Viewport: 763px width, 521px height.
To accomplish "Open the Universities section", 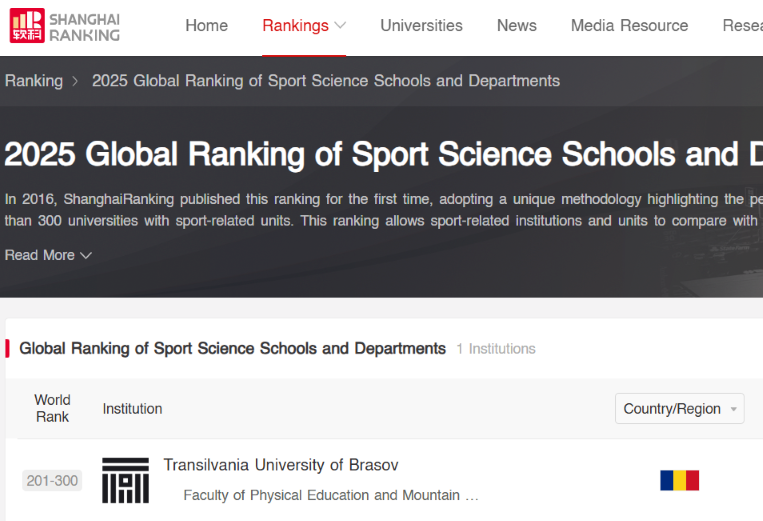I will 421,26.
